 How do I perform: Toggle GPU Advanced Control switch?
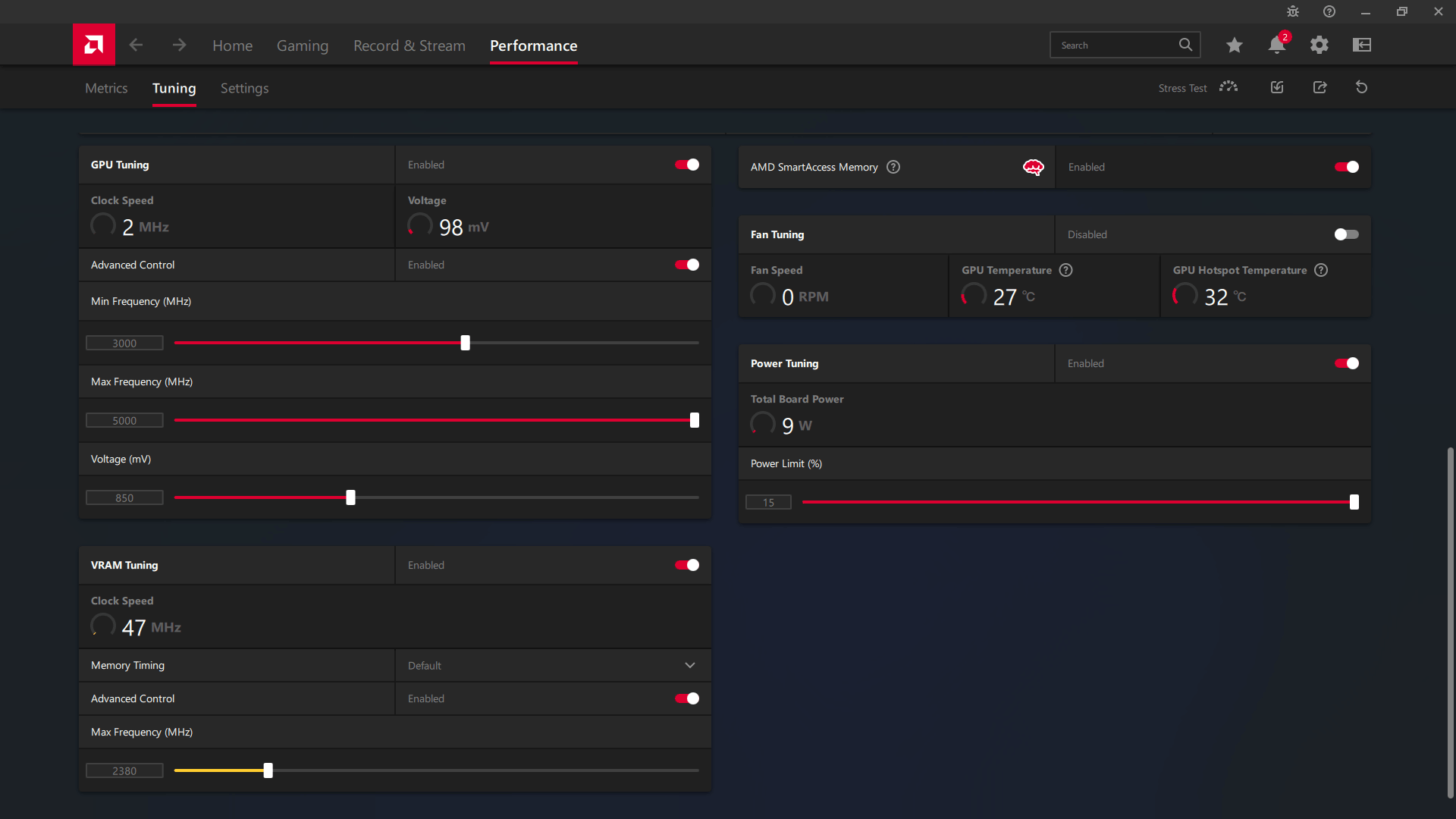tap(687, 265)
